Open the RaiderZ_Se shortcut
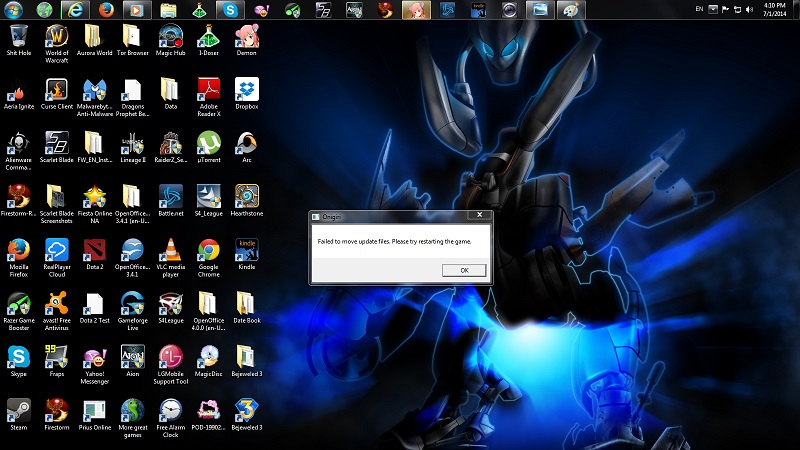The height and width of the screenshot is (450, 800). point(170,147)
